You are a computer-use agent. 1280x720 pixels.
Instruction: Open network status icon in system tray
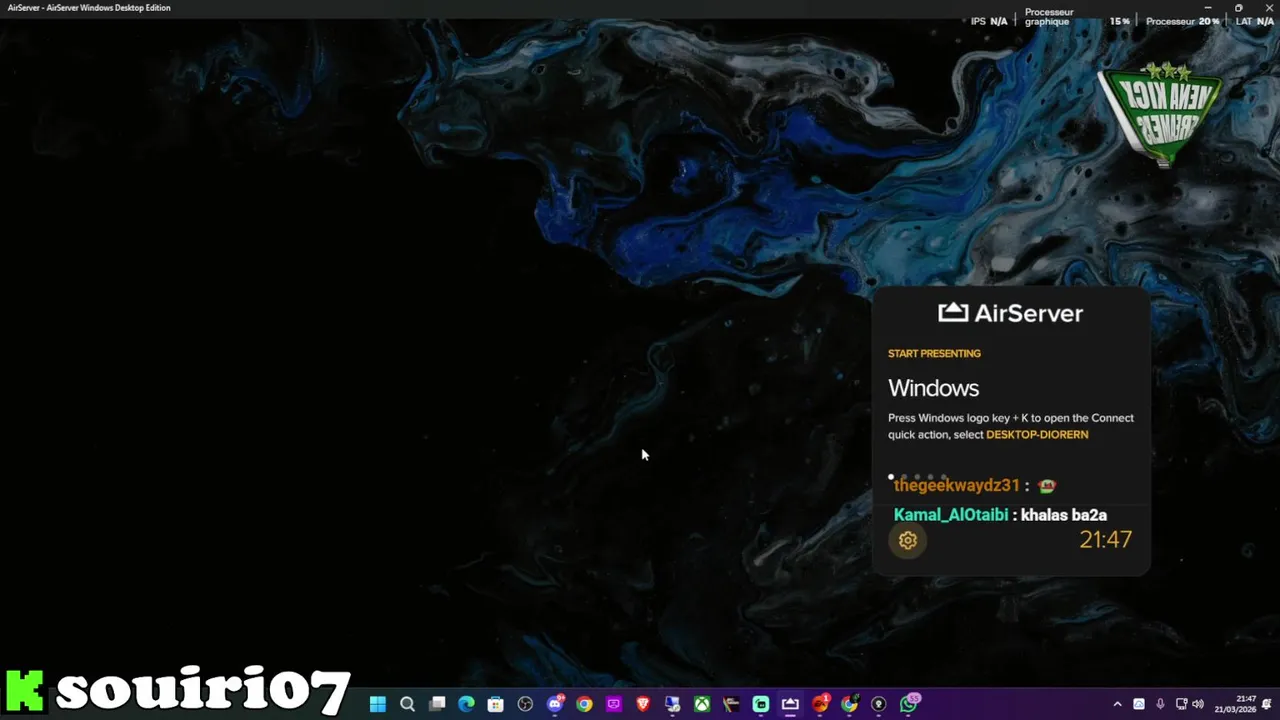pos(1181,704)
